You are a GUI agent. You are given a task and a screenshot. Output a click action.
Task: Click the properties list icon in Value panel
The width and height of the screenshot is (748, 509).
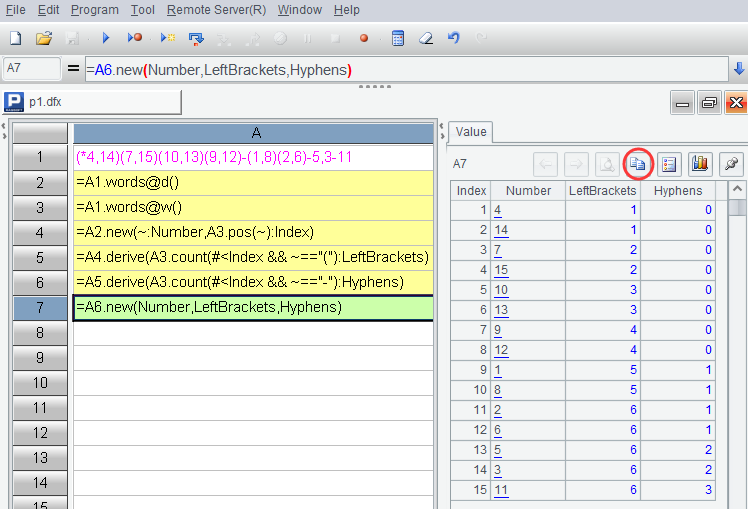669,163
